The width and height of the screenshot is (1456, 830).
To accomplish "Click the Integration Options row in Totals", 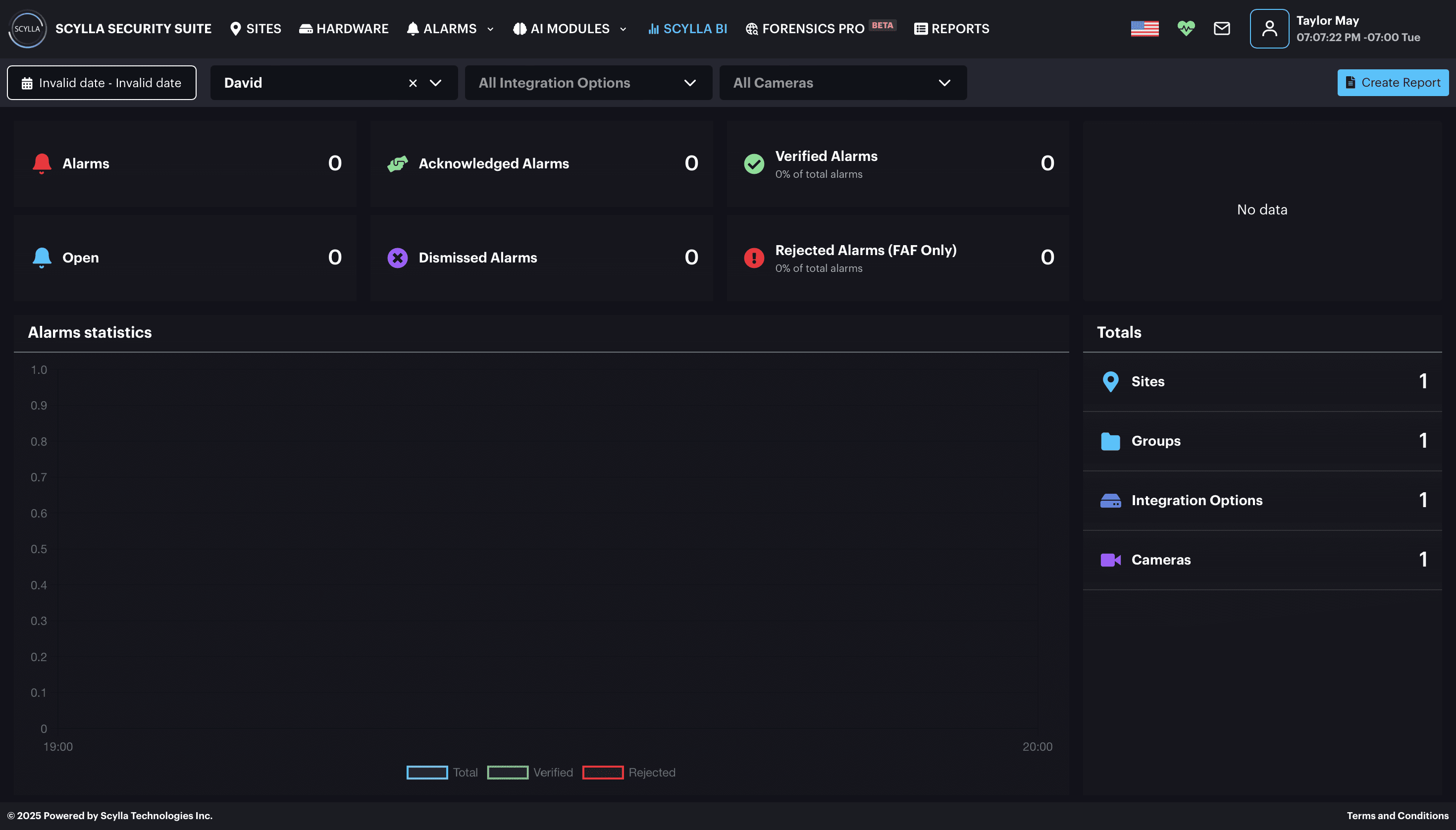I will [x=1262, y=501].
